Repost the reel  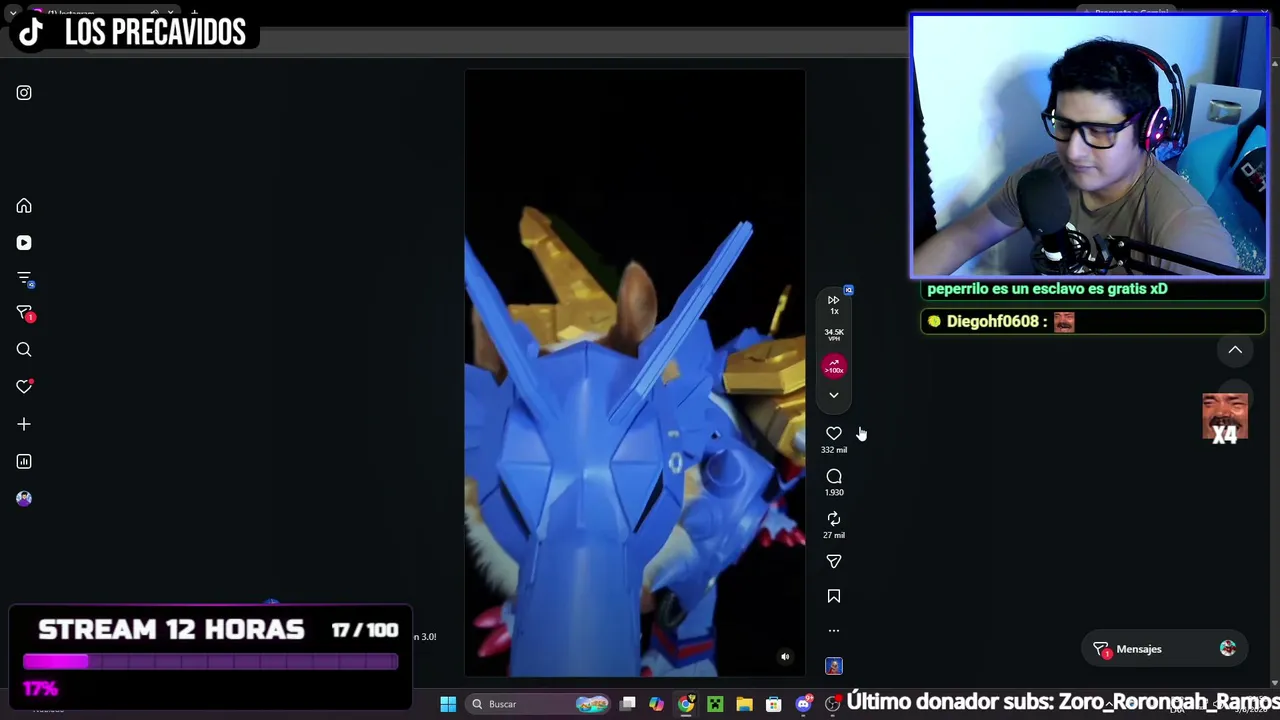tap(834, 519)
